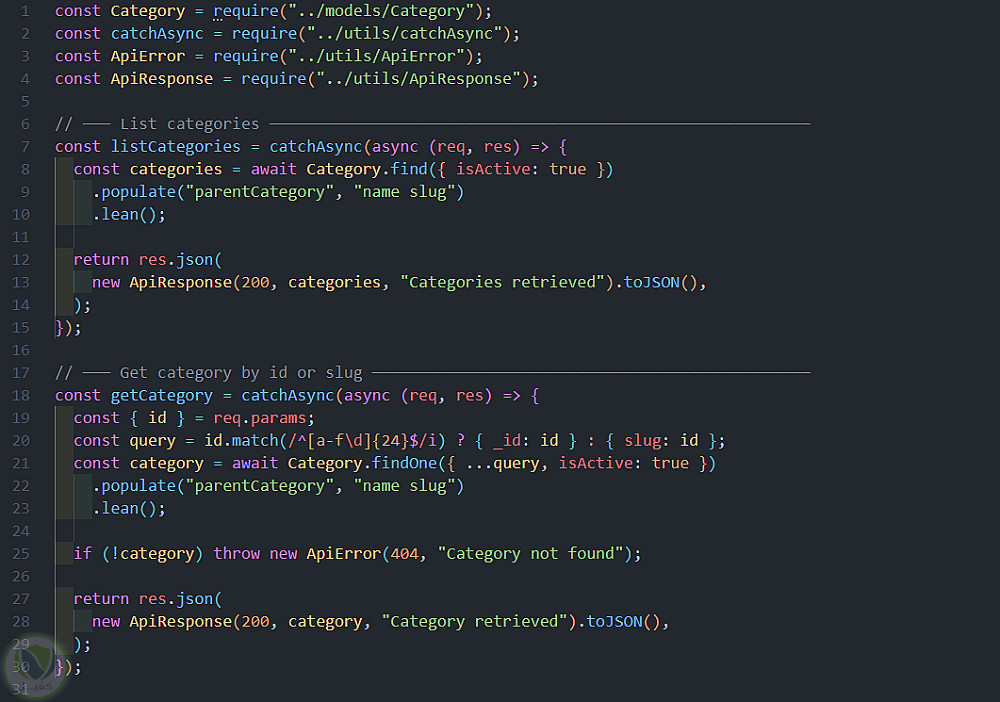Click line number 18 in the gutter
The image size is (1000, 702).
20,396
